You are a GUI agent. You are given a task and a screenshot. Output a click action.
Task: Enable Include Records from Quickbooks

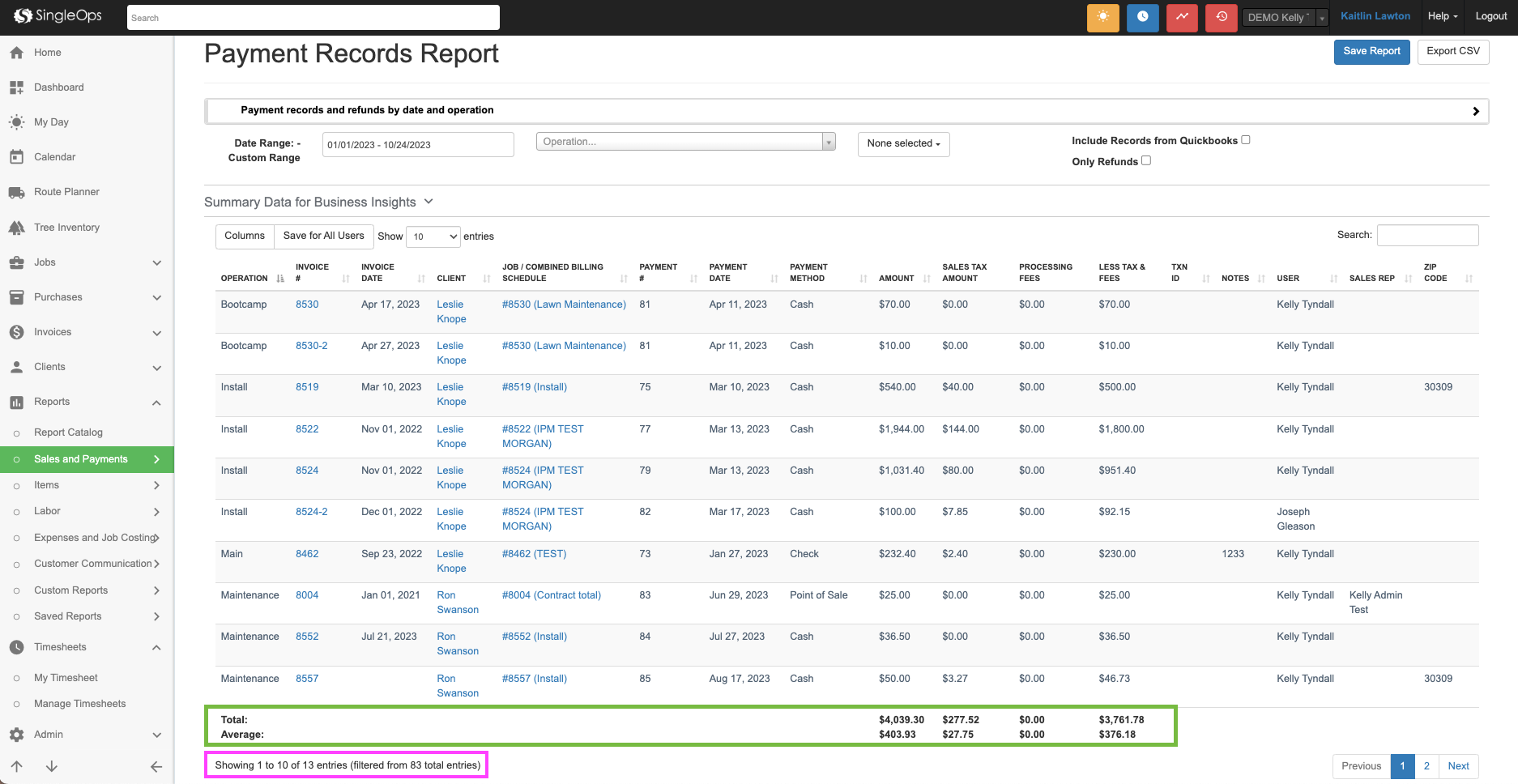click(1245, 139)
